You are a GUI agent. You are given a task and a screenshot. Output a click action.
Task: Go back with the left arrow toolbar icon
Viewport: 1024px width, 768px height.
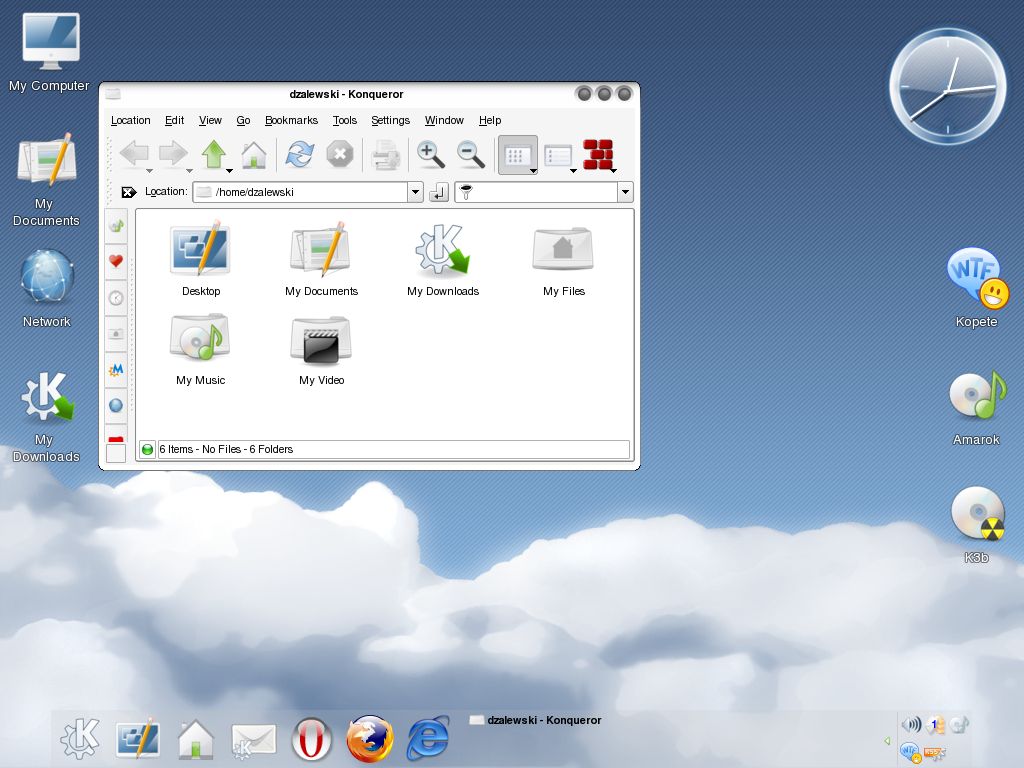coord(134,154)
